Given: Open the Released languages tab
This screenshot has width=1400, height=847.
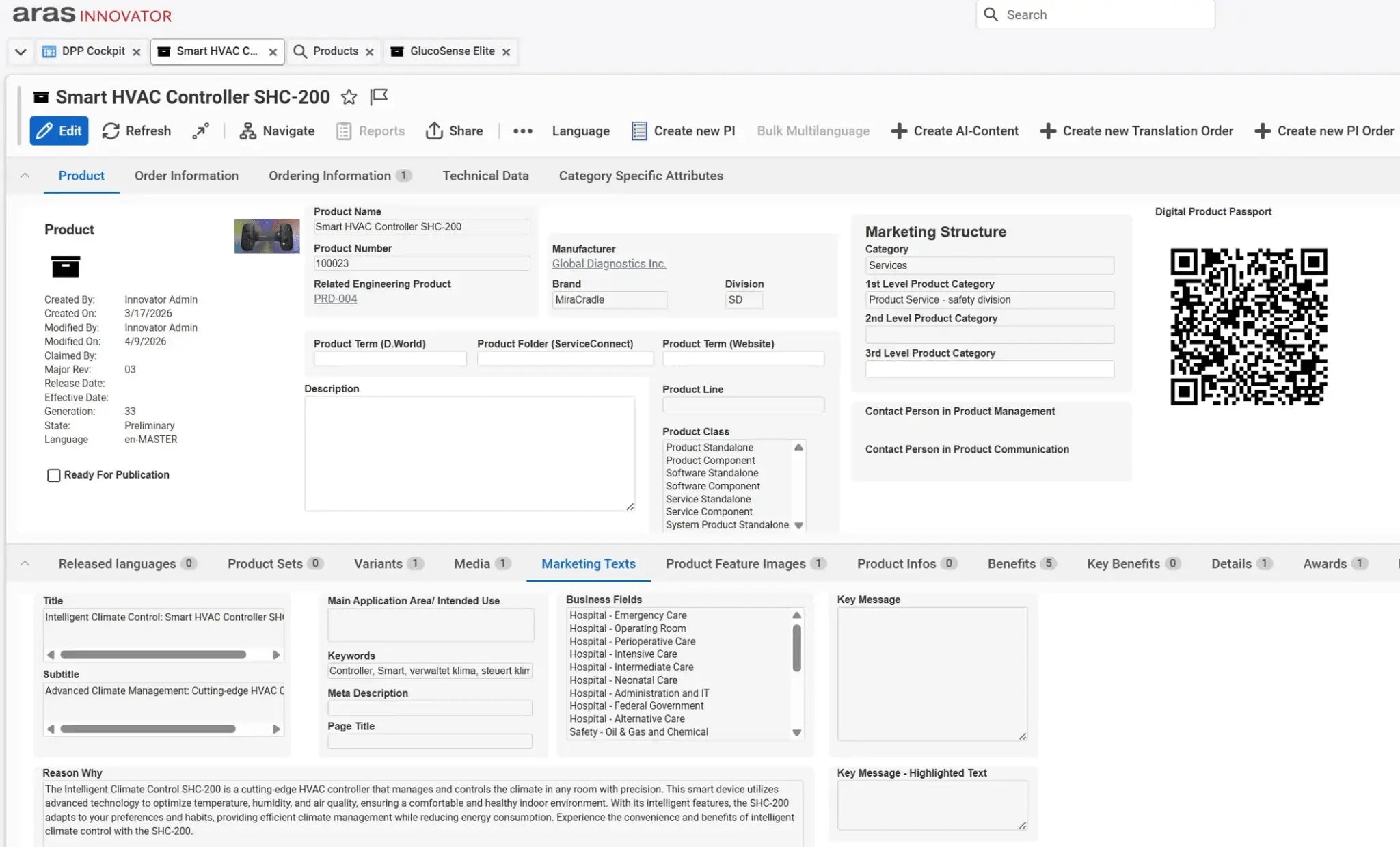Looking at the screenshot, I should (x=127, y=564).
